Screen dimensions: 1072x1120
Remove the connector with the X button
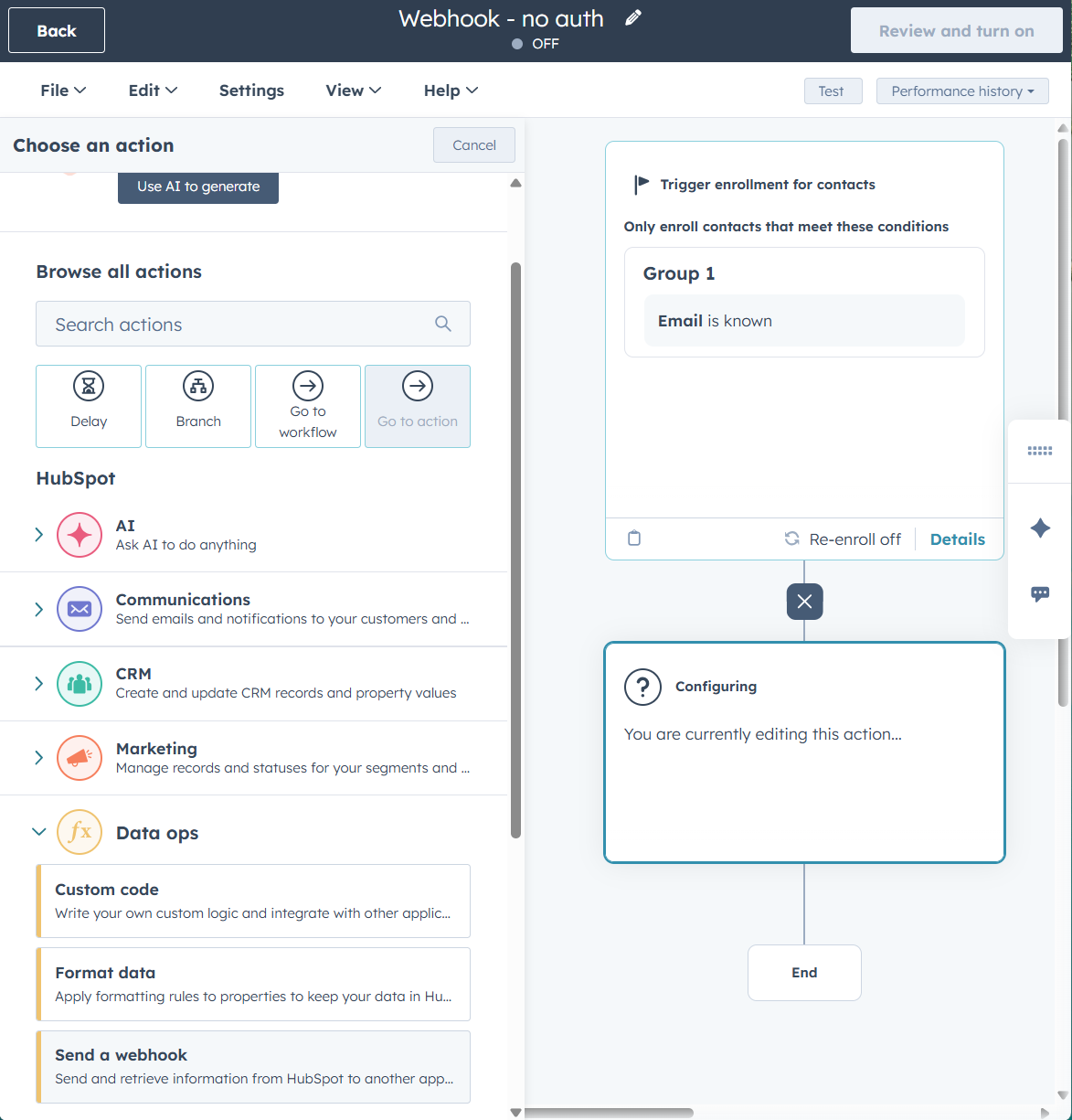tap(804, 602)
